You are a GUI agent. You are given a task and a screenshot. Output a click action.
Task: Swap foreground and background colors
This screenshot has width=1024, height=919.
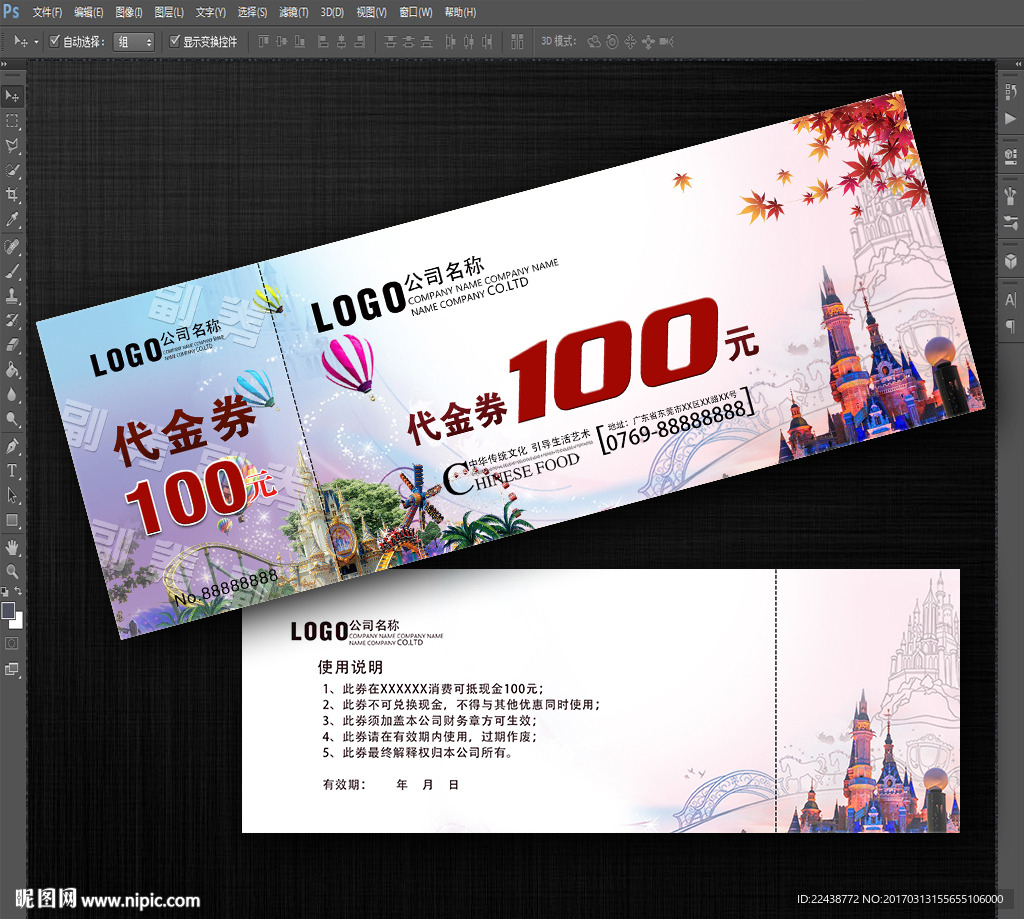click(x=18, y=590)
